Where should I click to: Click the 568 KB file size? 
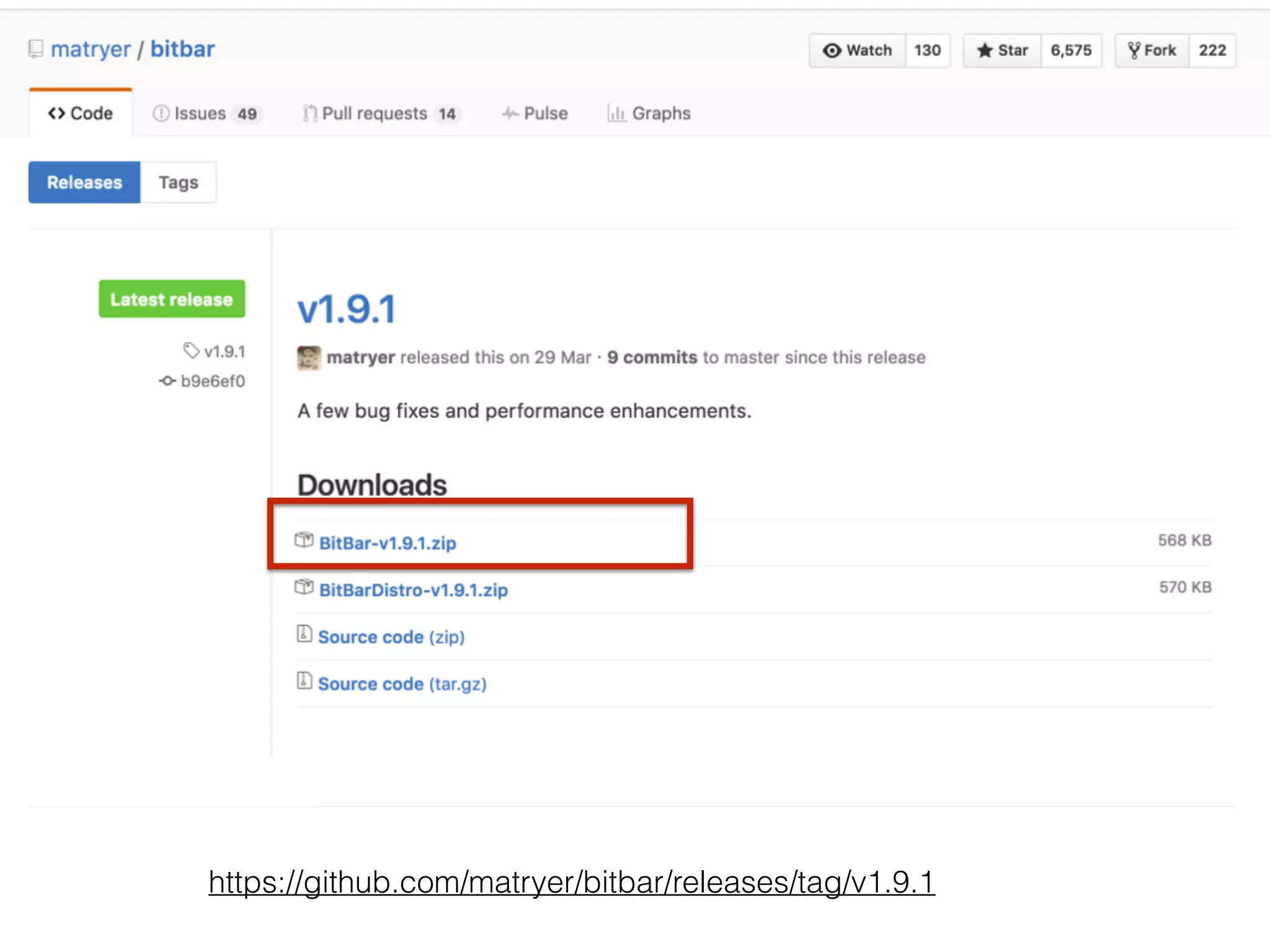coord(1184,540)
